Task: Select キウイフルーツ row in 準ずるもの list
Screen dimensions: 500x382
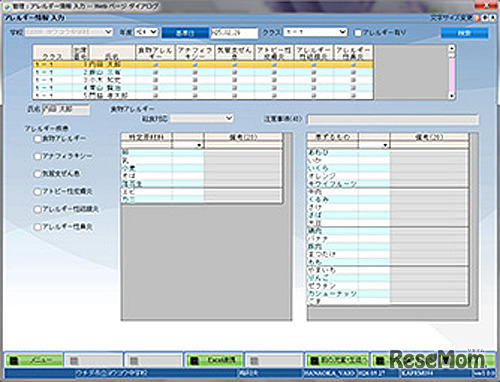Action: (388, 183)
